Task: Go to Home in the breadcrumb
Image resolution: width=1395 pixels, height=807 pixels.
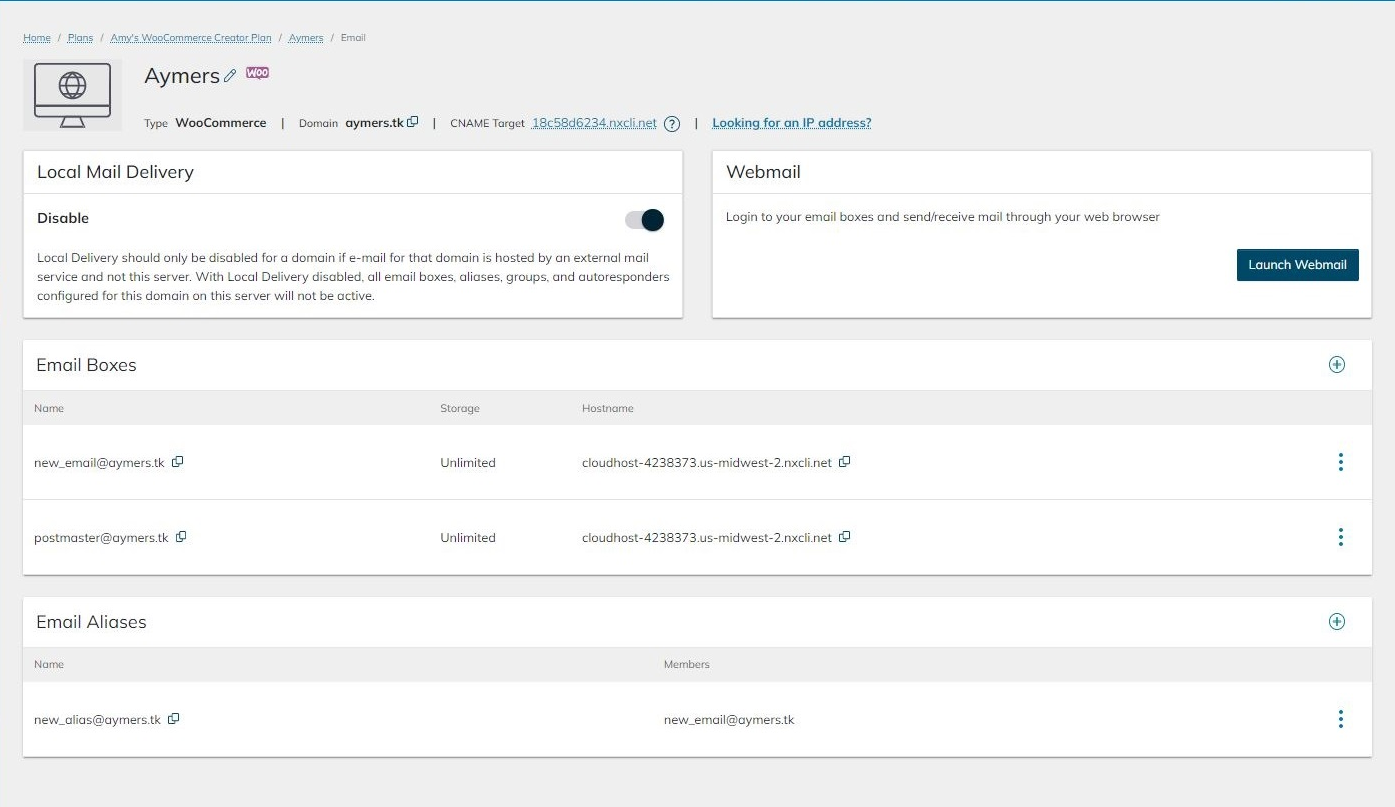Action: coord(37,38)
